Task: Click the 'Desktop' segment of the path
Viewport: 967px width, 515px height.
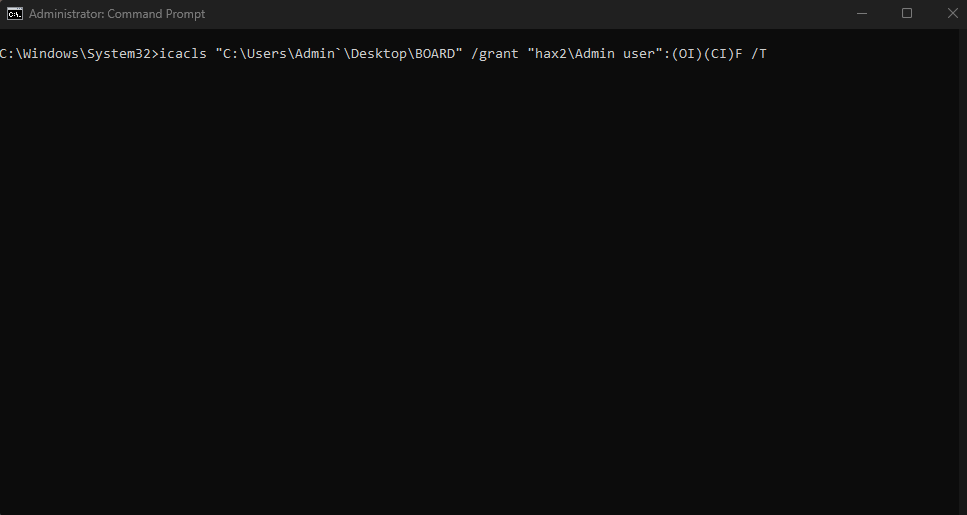Action: 379,54
